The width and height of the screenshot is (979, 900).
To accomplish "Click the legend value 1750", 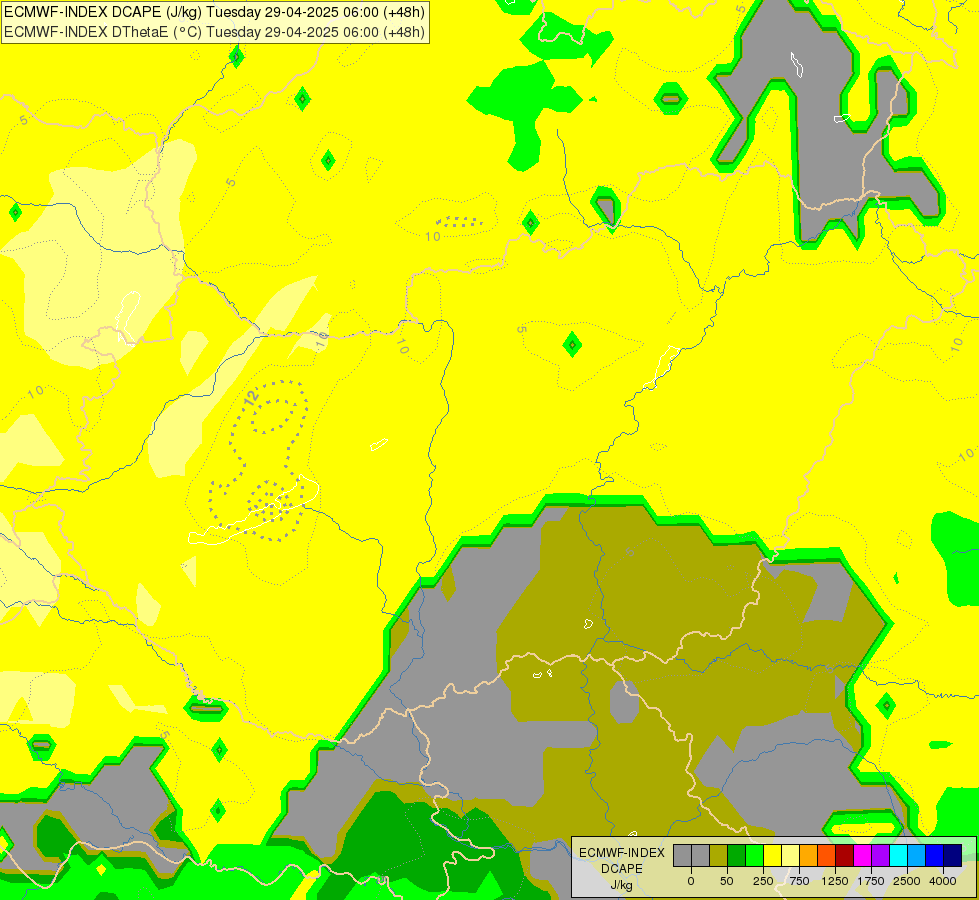I will tap(871, 881).
